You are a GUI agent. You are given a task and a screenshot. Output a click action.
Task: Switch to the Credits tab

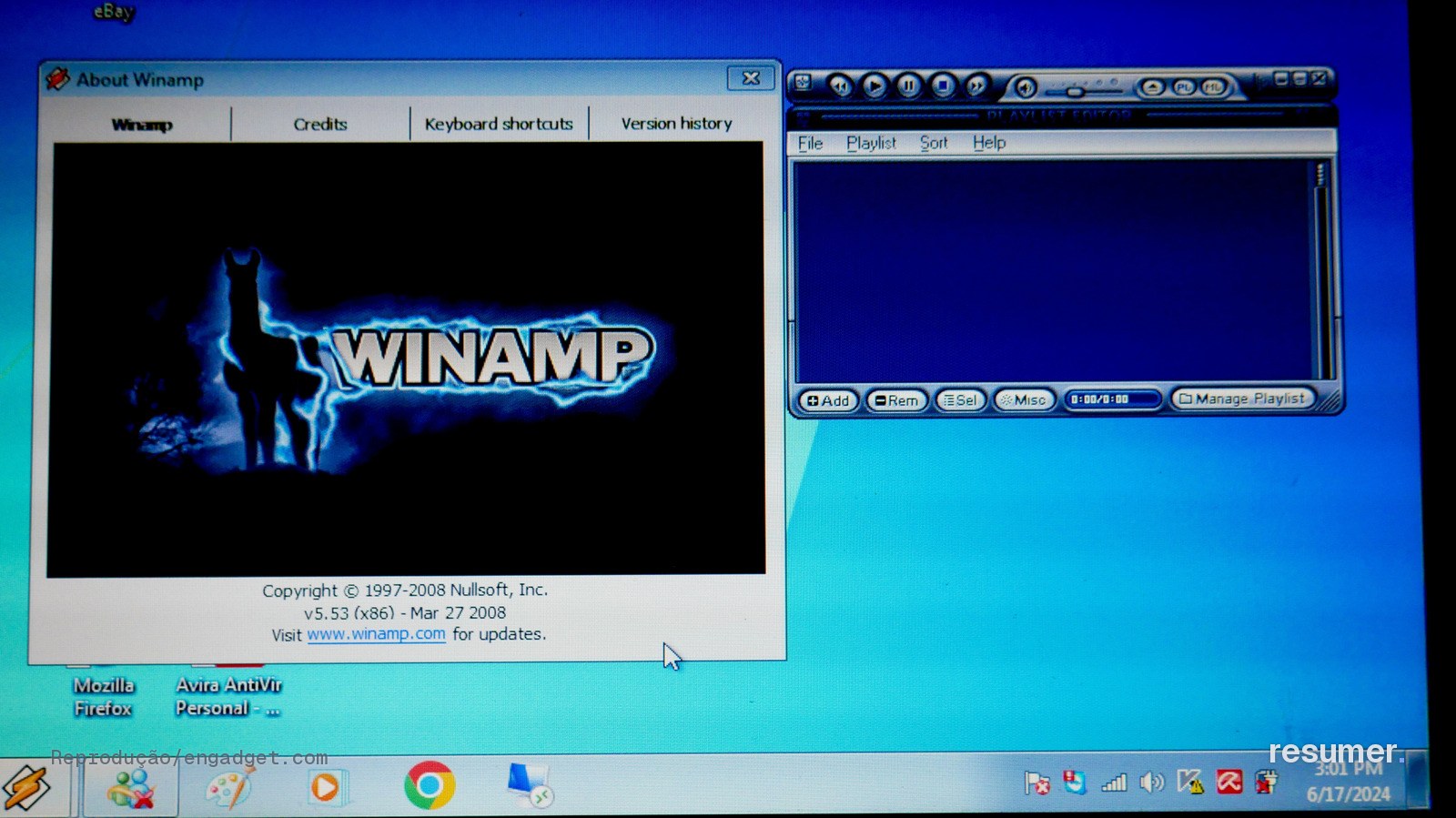pyautogui.click(x=320, y=125)
